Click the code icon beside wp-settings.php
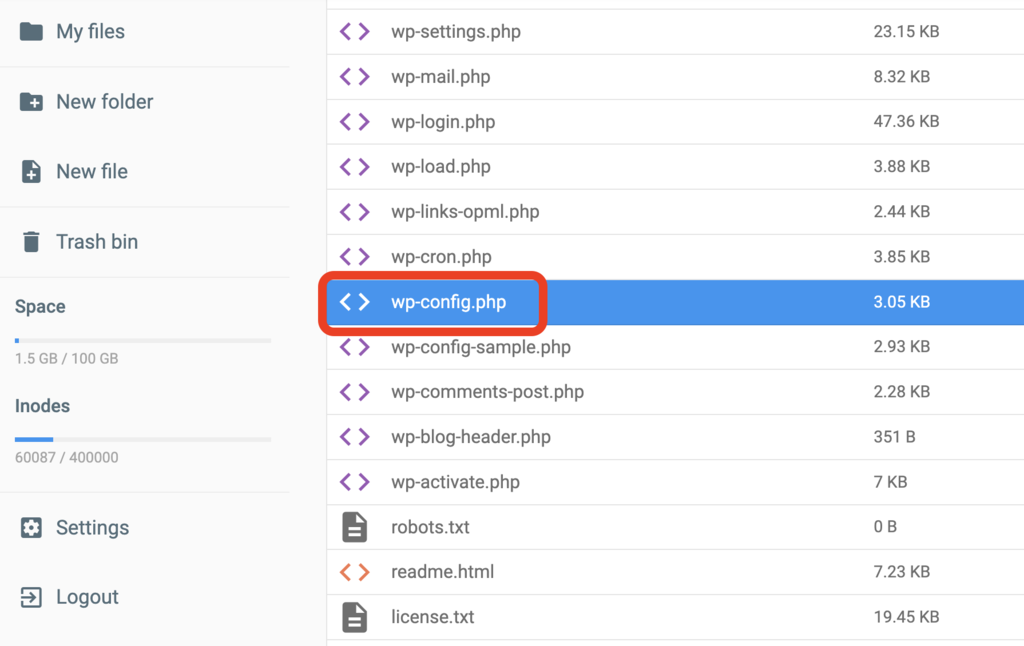The width and height of the screenshot is (1024, 646). 354,31
